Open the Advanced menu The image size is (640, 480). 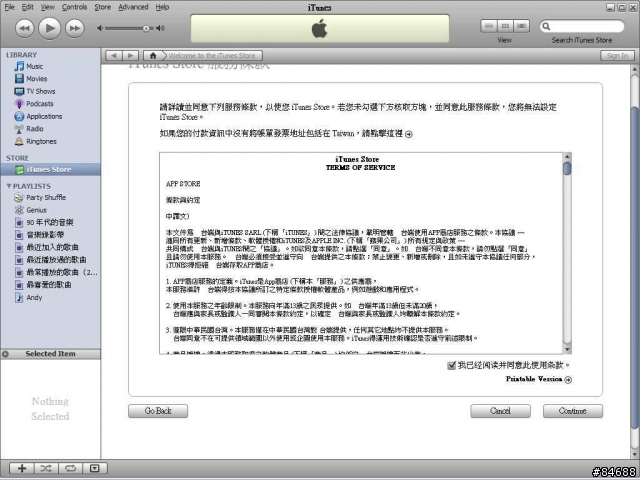coord(133,7)
